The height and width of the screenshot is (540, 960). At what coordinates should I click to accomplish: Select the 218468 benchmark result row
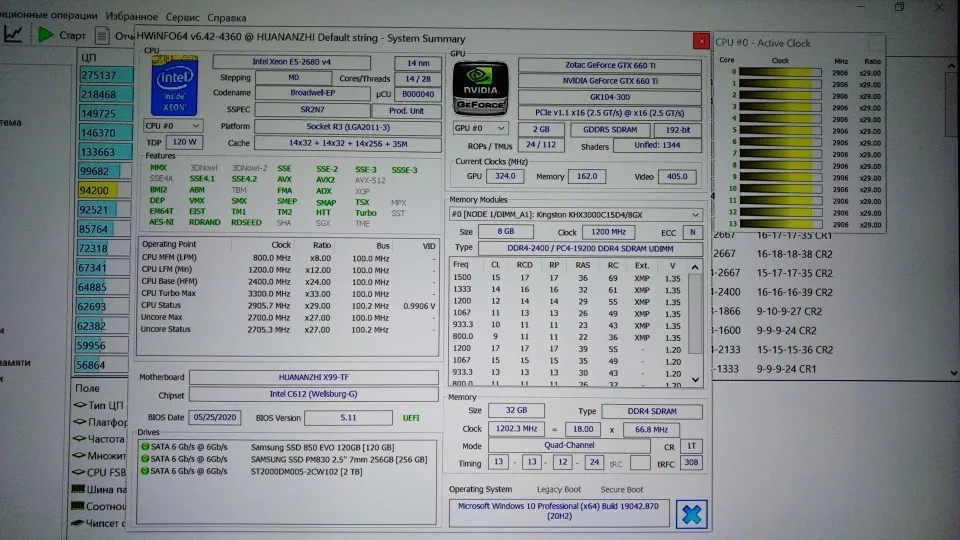[106, 94]
